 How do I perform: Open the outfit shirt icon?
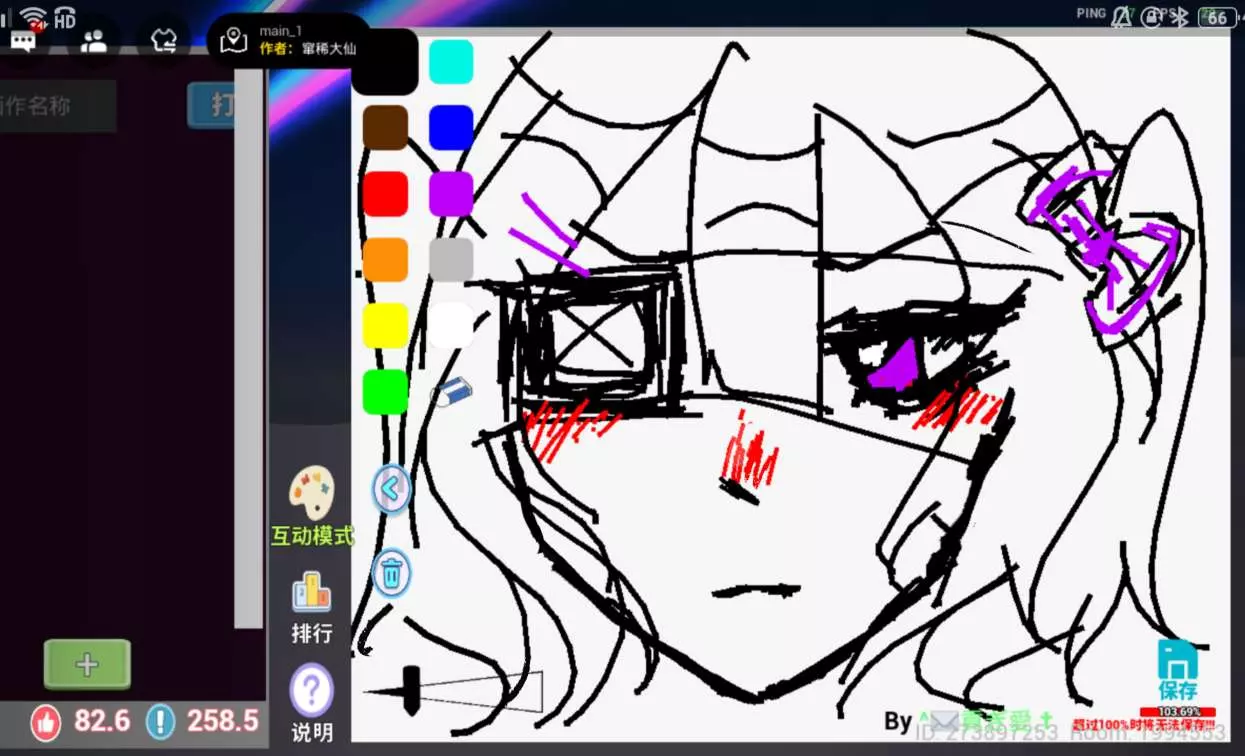tap(164, 41)
